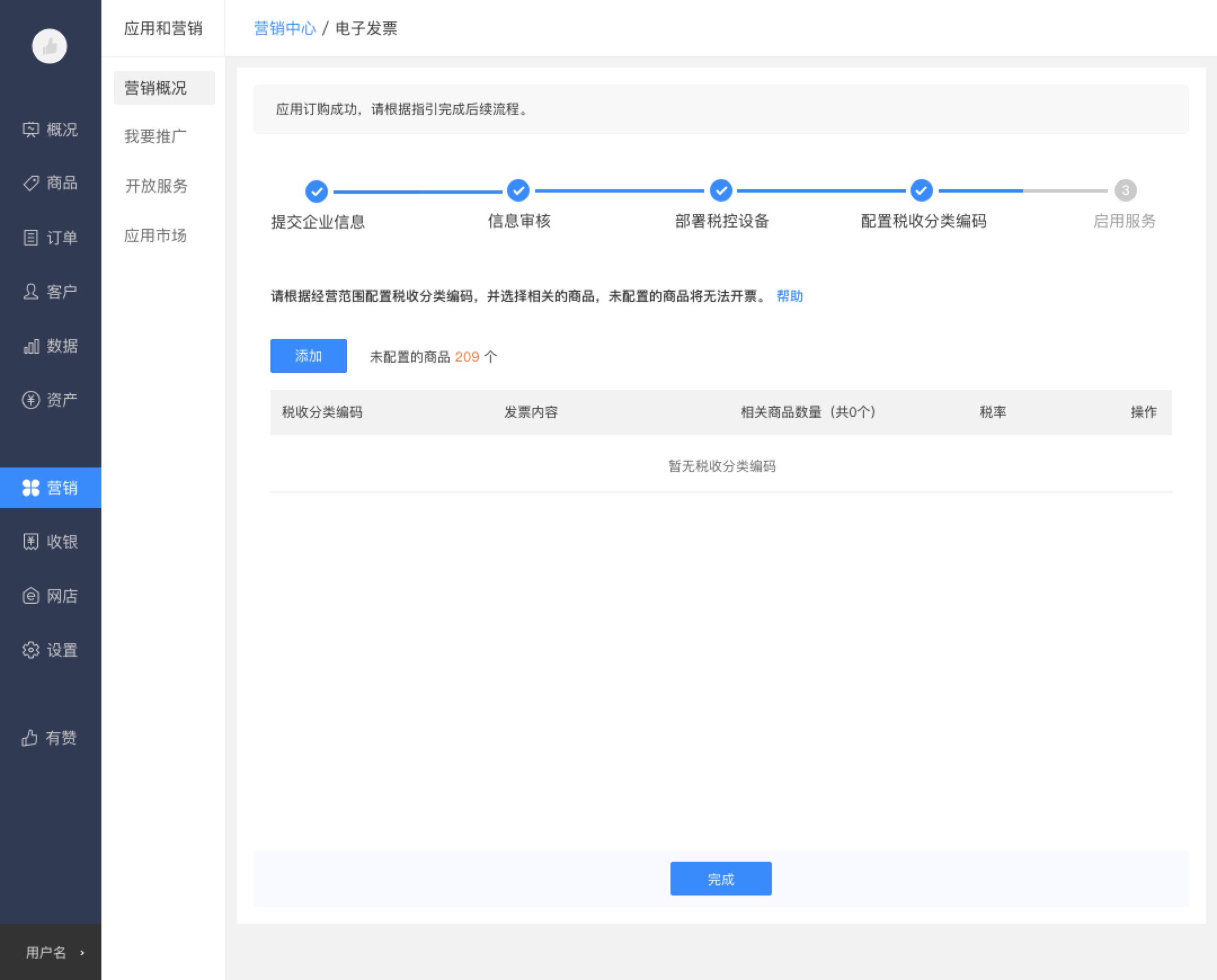Click the 有赞 thumbs-up icon
The height and width of the screenshot is (980, 1217).
pyautogui.click(x=29, y=738)
